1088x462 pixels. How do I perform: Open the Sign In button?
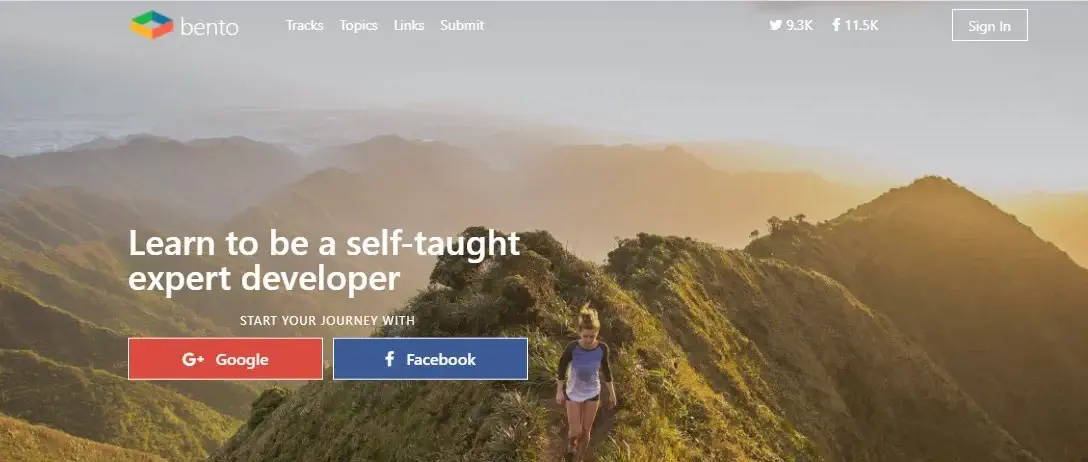pos(989,25)
